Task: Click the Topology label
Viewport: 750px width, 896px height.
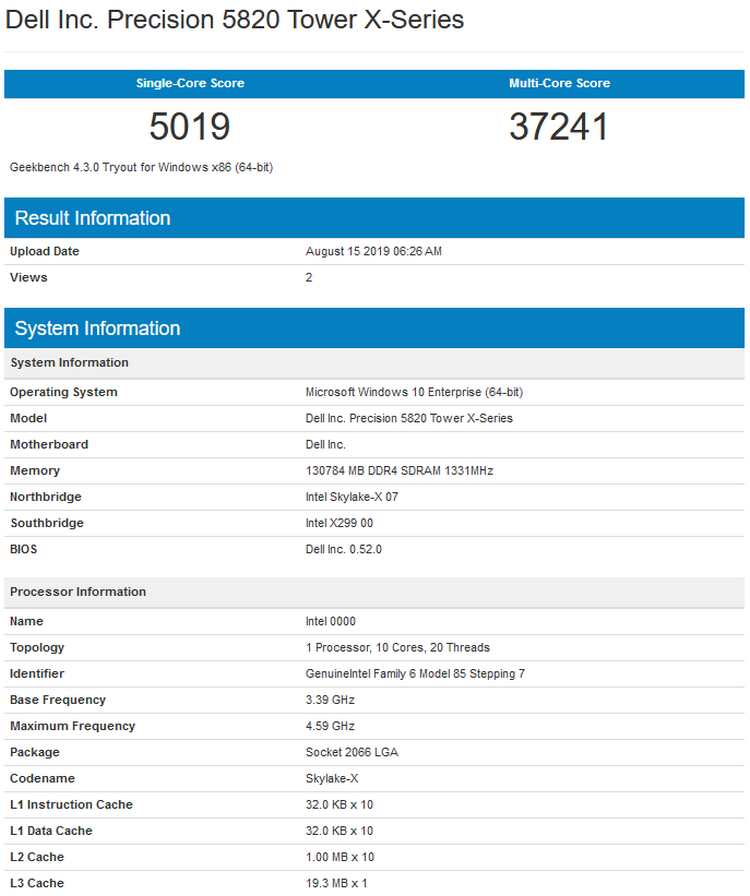Action: pyautogui.click(x=37, y=647)
